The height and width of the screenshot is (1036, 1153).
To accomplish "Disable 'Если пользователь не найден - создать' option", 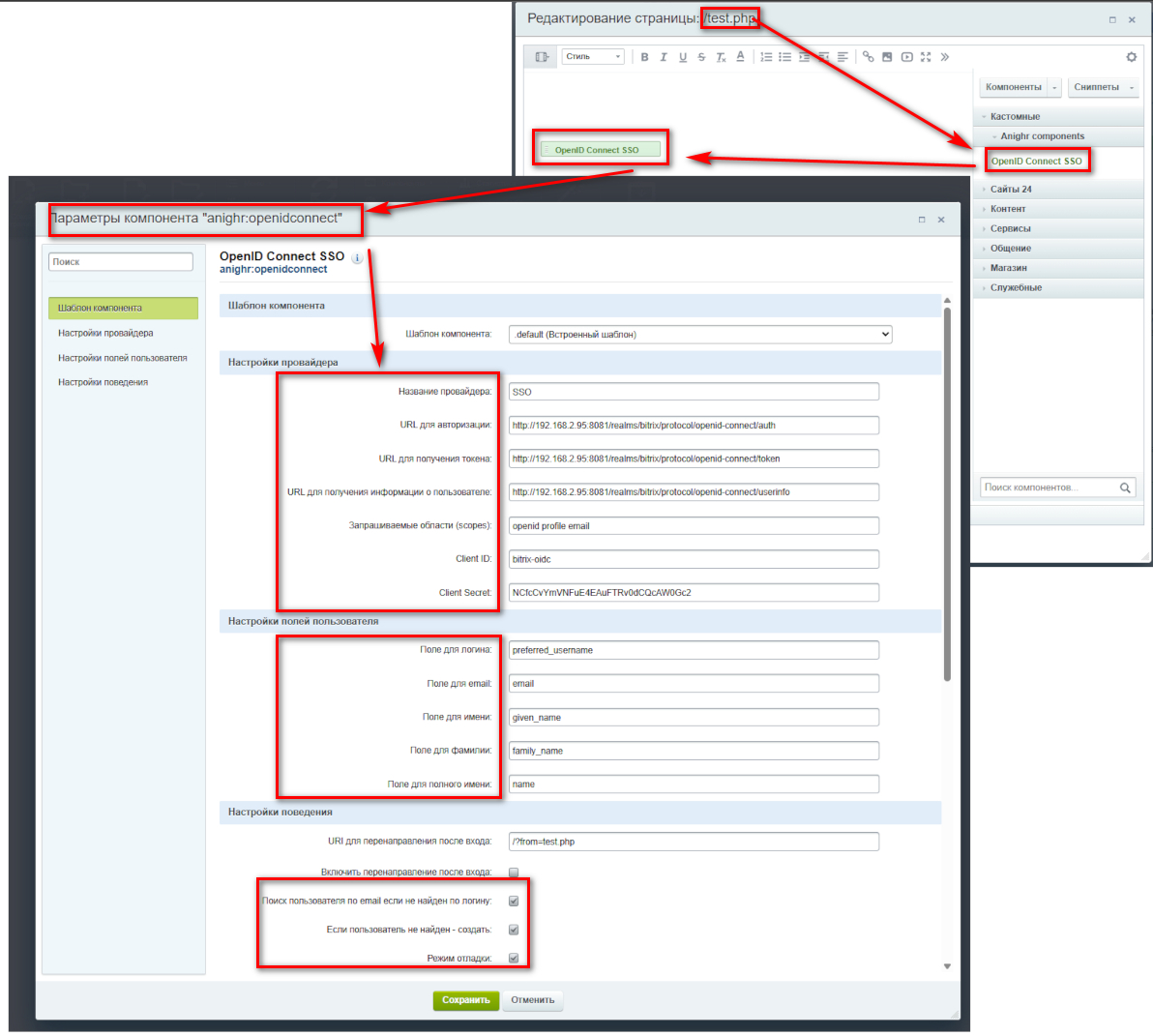I will pyautogui.click(x=513, y=929).
